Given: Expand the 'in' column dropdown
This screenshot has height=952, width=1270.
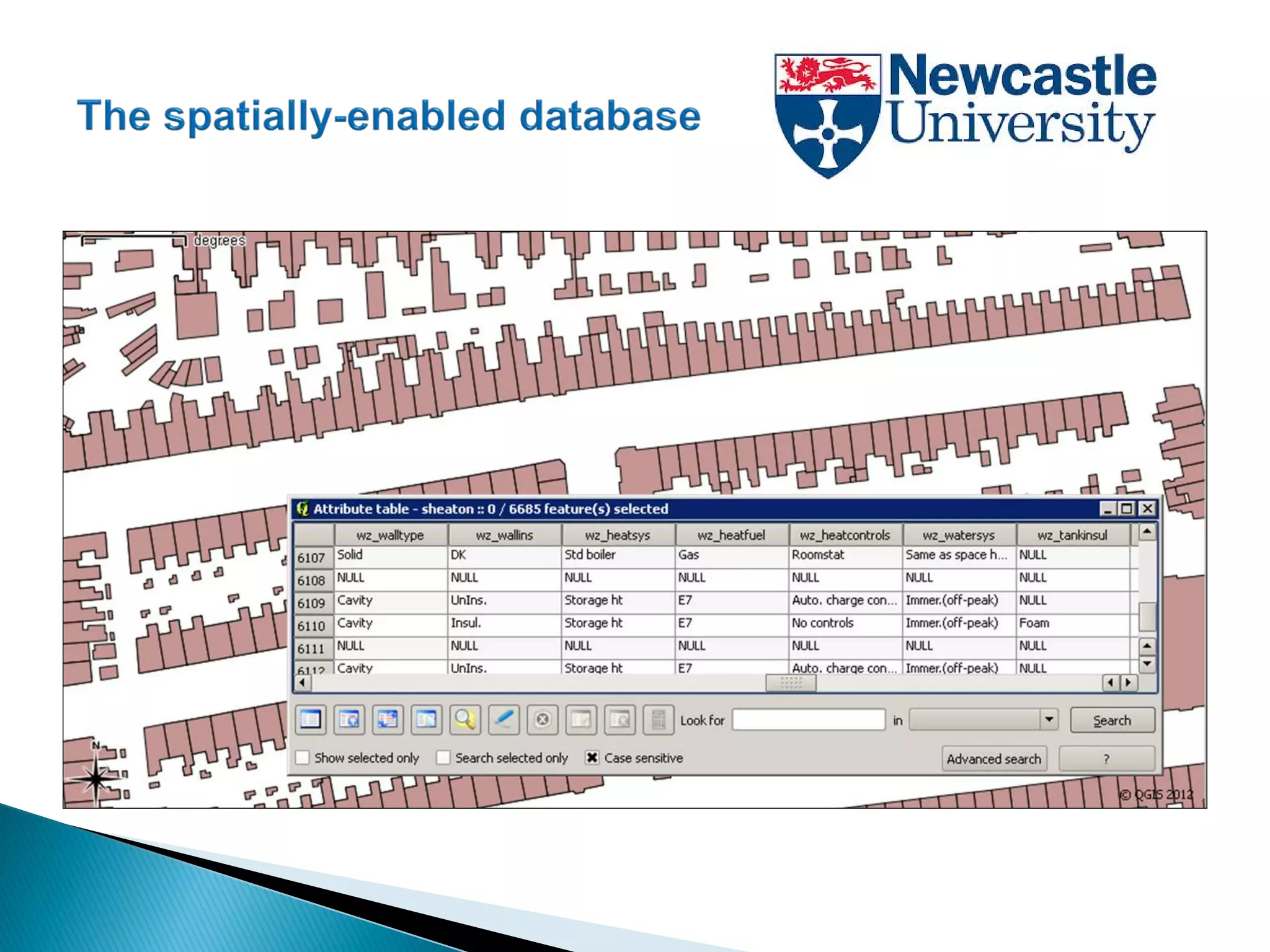Looking at the screenshot, I should click(x=1049, y=720).
